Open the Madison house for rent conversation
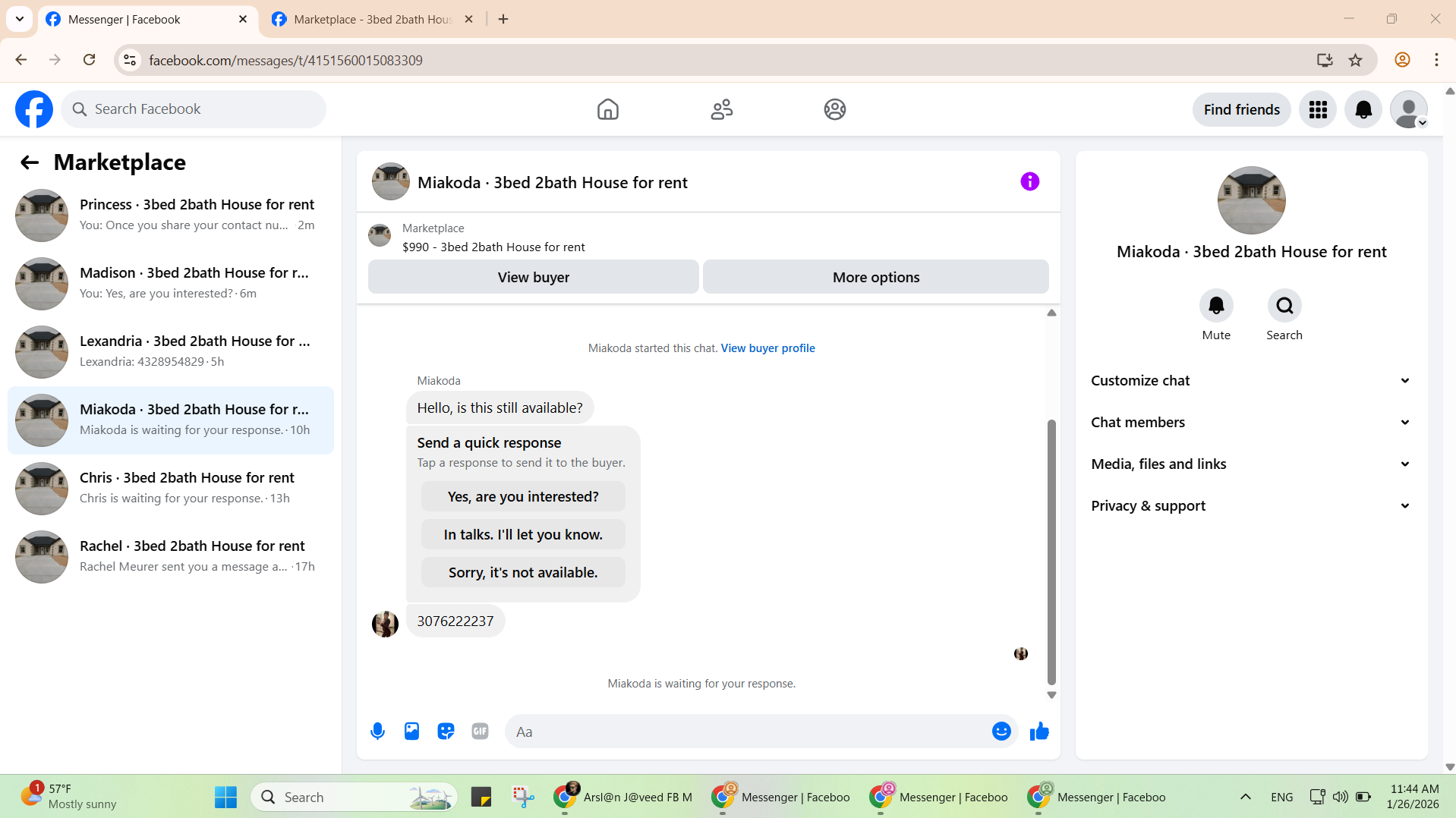Image resolution: width=1456 pixels, height=818 pixels. click(x=171, y=284)
